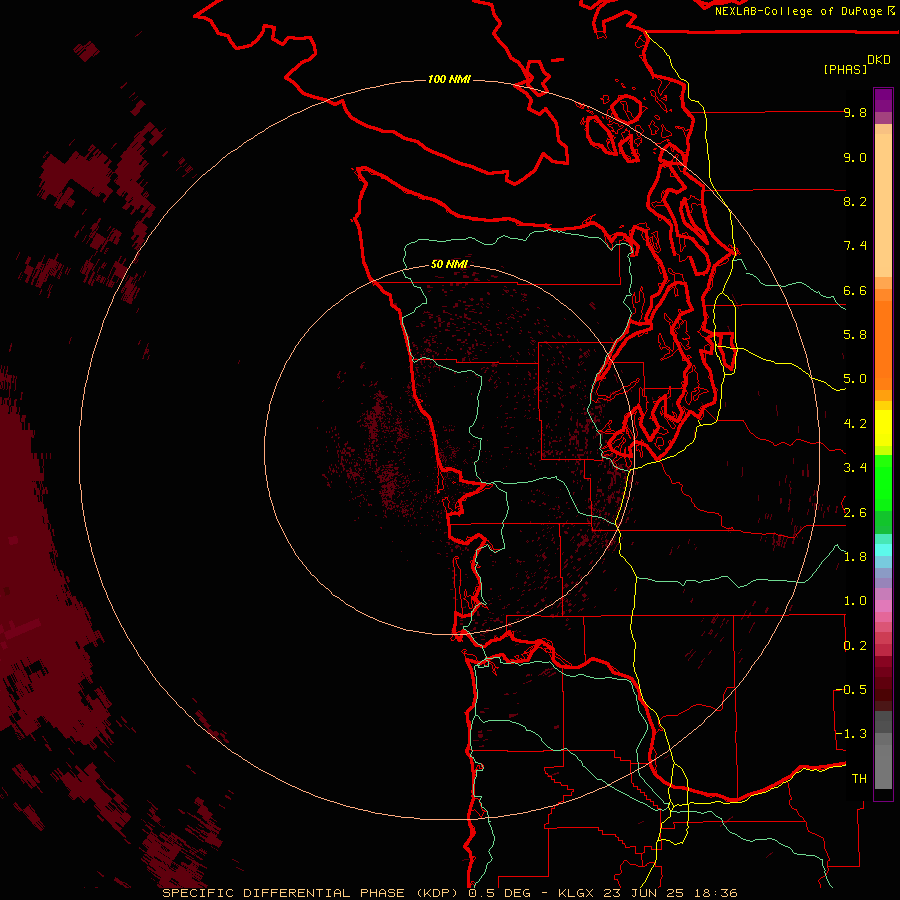900x900 pixels.
Task: Click the cyan band of the color bar
Action: pyautogui.click(x=883, y=550)
